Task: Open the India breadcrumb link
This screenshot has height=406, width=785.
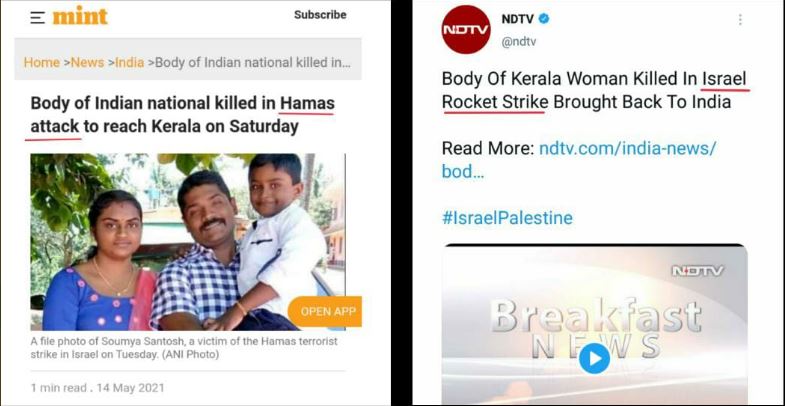Action: (x=130, y=63)
